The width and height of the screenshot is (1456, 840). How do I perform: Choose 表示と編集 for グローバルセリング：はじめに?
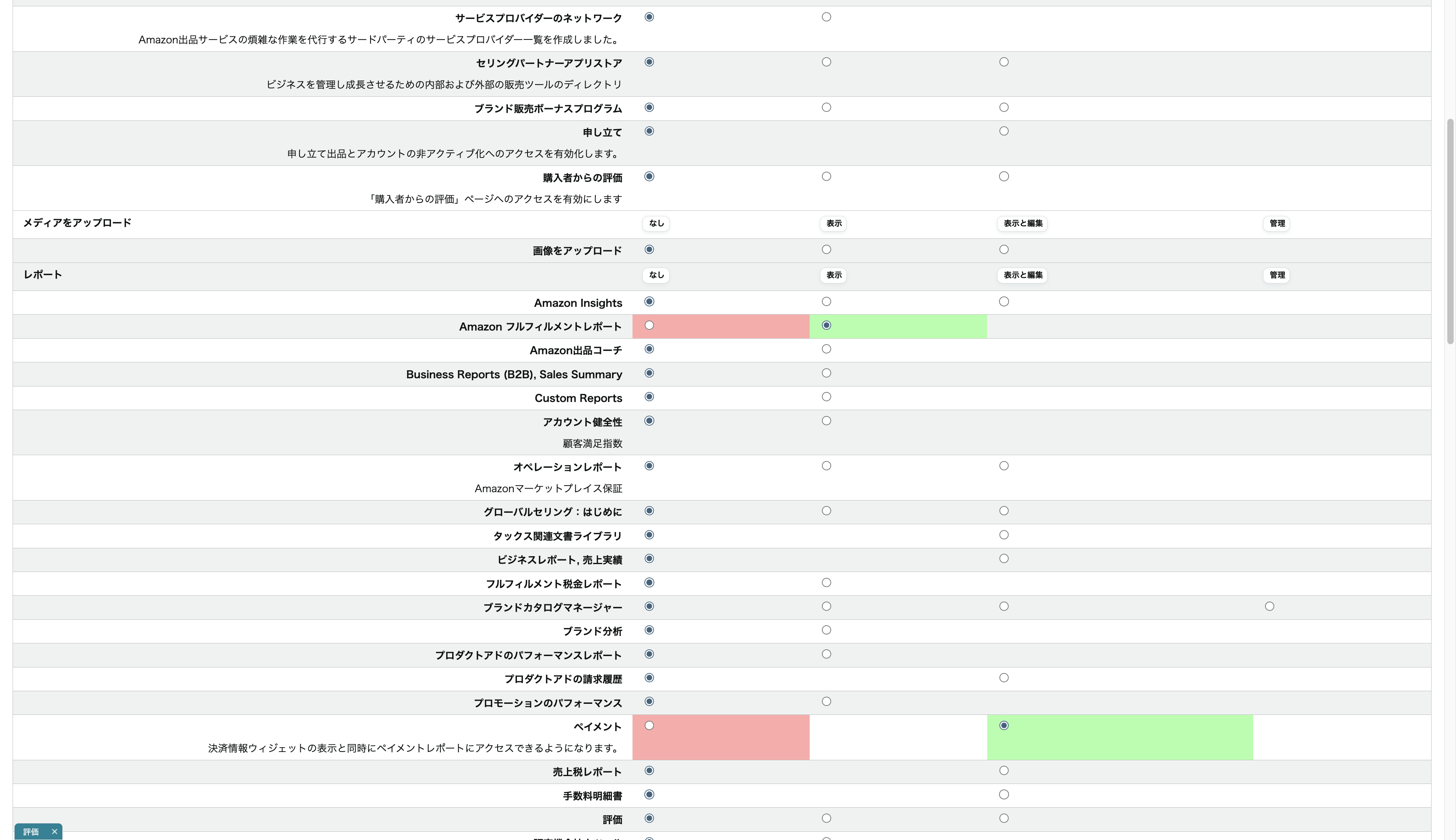(1004, 511)
